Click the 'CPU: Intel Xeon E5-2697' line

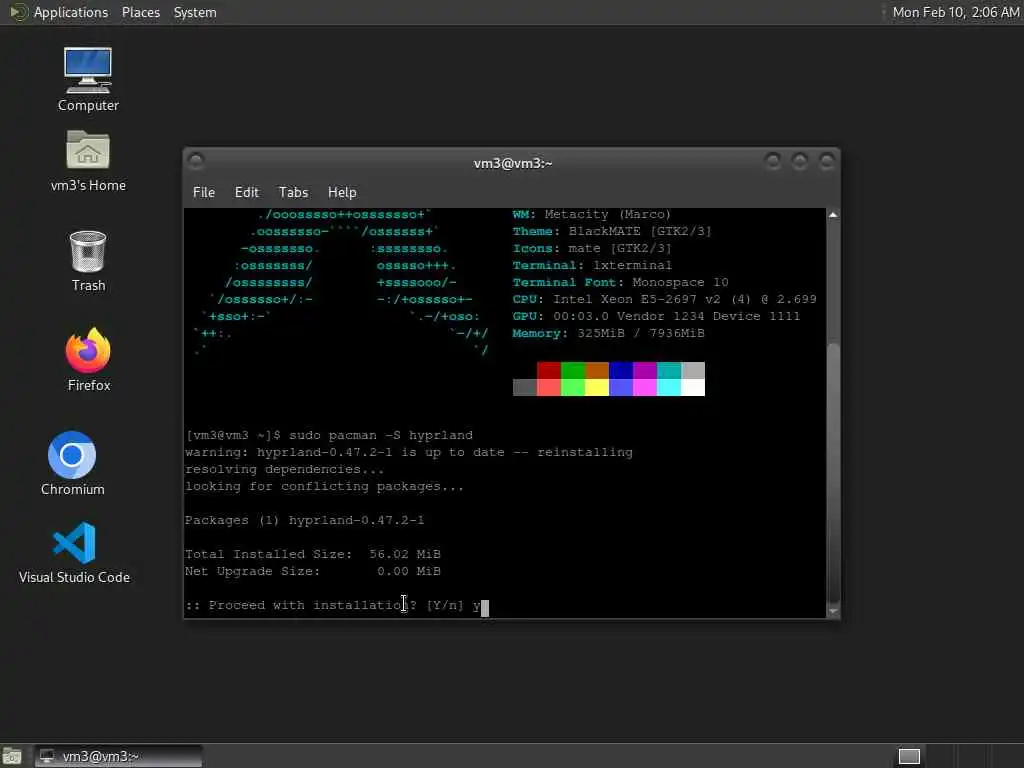pyautogui.click(x=665, y=300)
